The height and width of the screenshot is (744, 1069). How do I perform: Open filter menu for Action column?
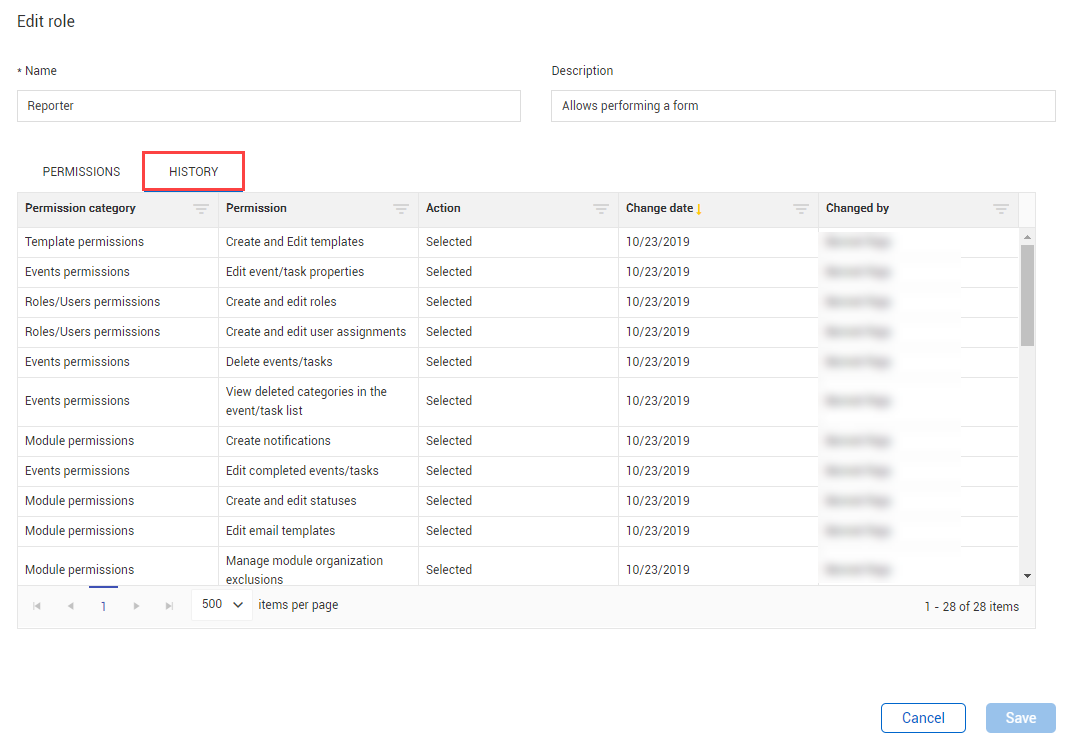point(601,209)
